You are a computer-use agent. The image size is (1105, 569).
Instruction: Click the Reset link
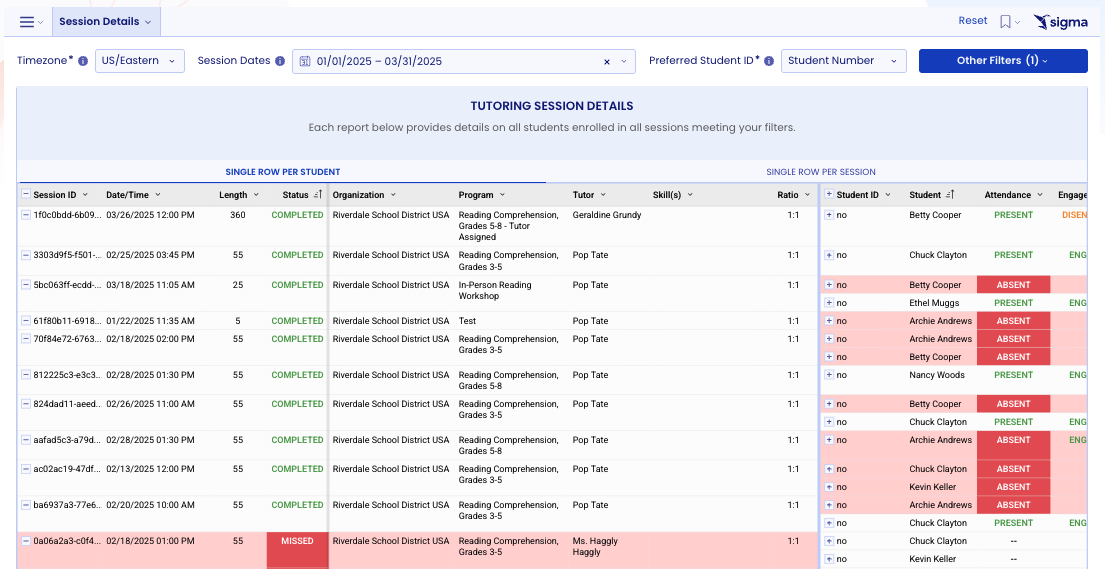972,21
